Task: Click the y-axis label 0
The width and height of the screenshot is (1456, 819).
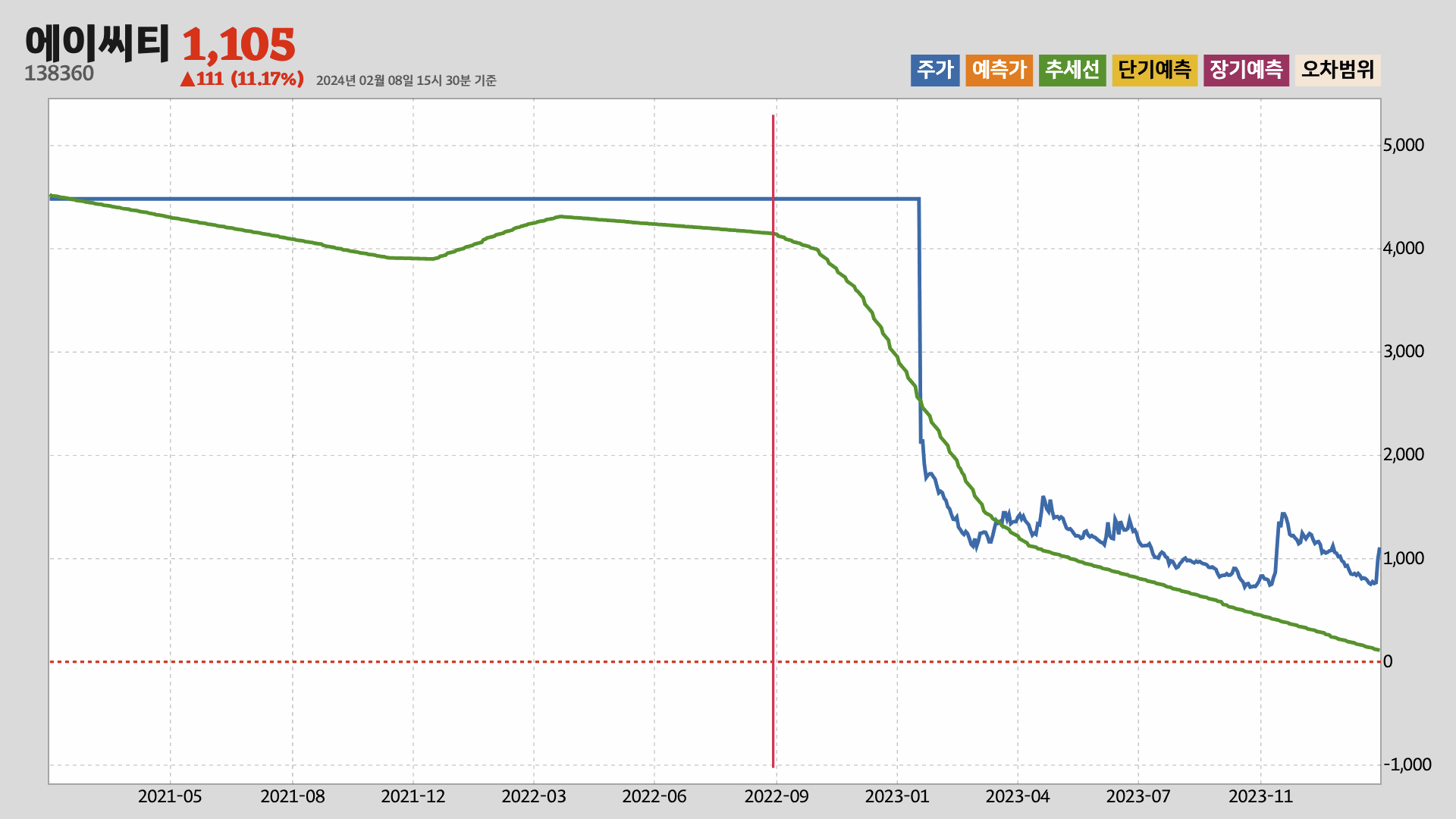Action: pyautogui.click(x=1388, y=661)
